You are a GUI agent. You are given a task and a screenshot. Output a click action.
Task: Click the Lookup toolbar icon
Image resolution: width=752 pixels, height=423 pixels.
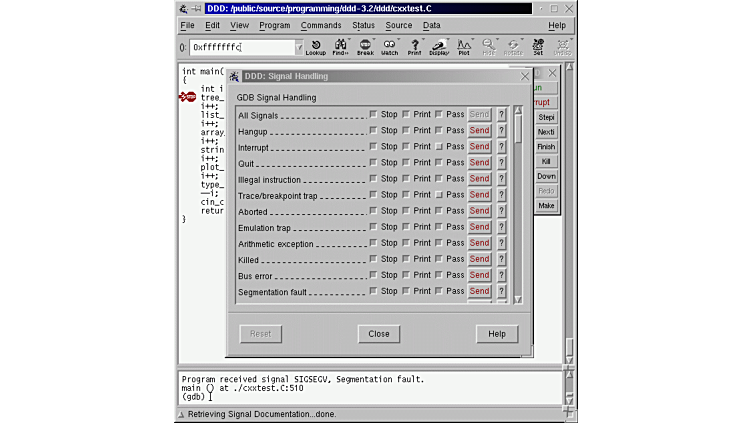coord(315,46)
